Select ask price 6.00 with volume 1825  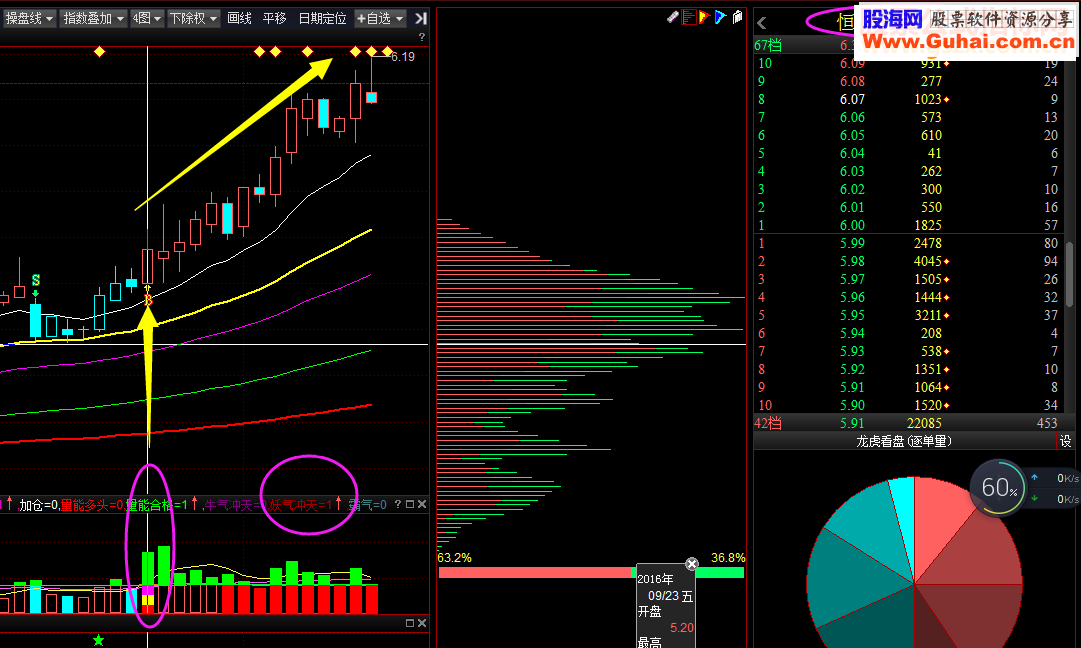click(907, 225)
